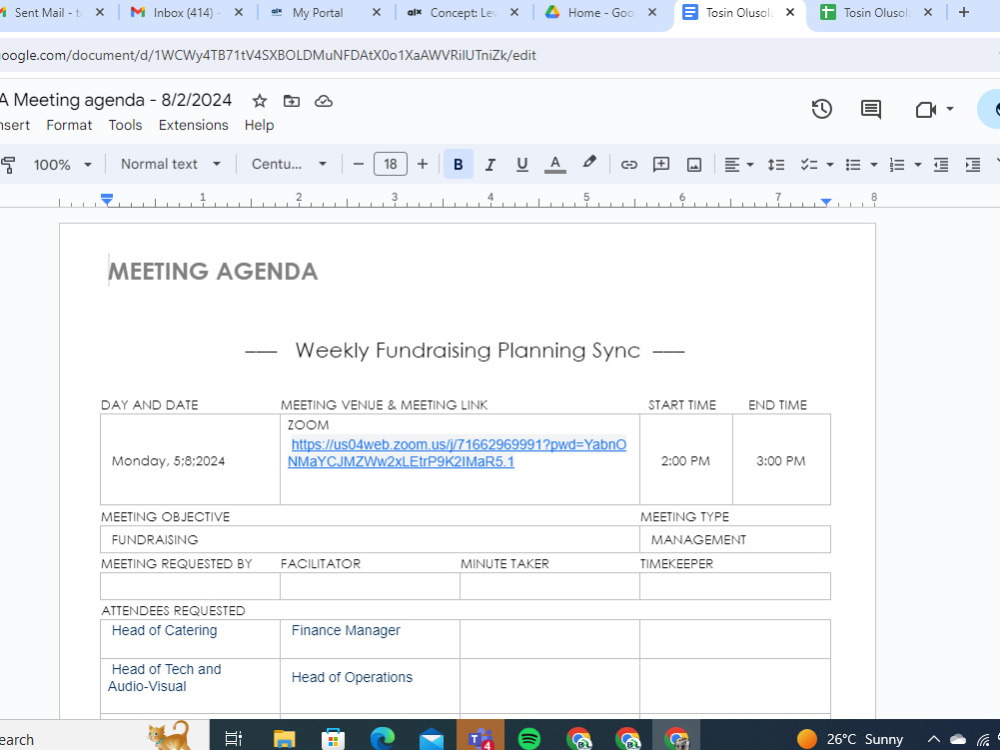Image resolution: width=1000 pixels, height=750 pixels.
Task: Decrease the paragraph indent
Action: pyautogui.click(x=941, y=165)
